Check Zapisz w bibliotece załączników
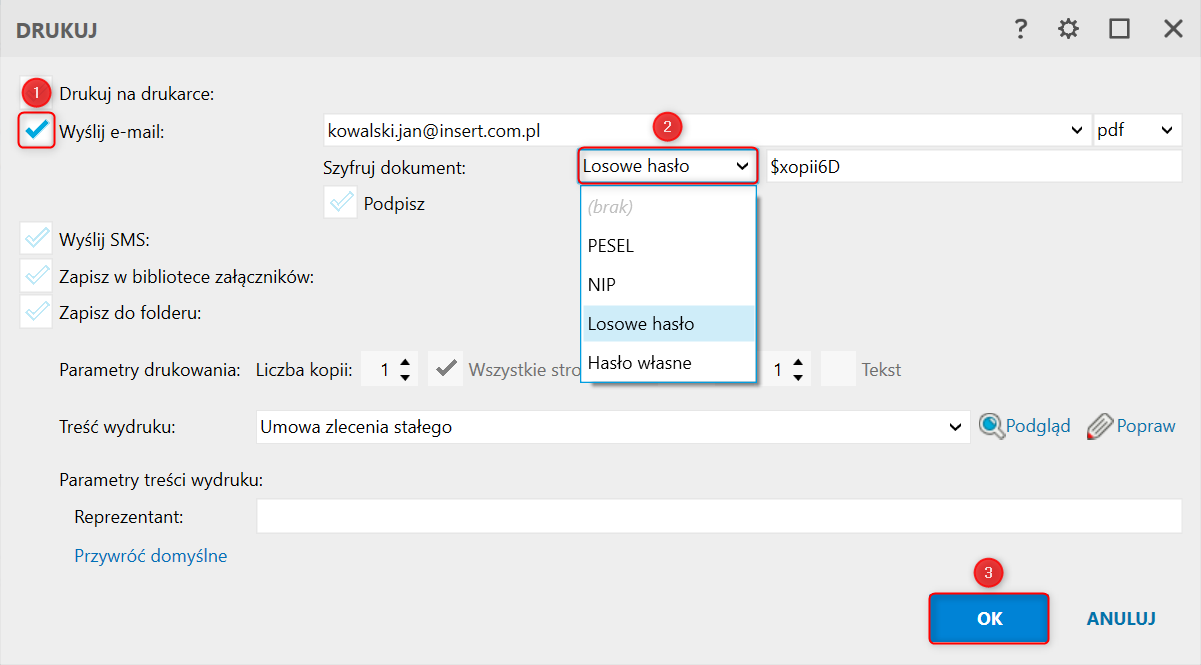This screenshot has width=1201, height=665. click(x=37, y=276)
